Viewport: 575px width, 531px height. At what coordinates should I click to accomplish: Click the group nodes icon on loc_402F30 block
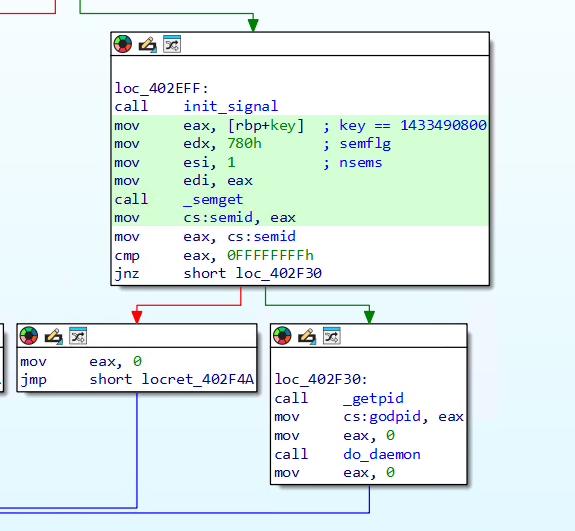click(x=332, y=336)
